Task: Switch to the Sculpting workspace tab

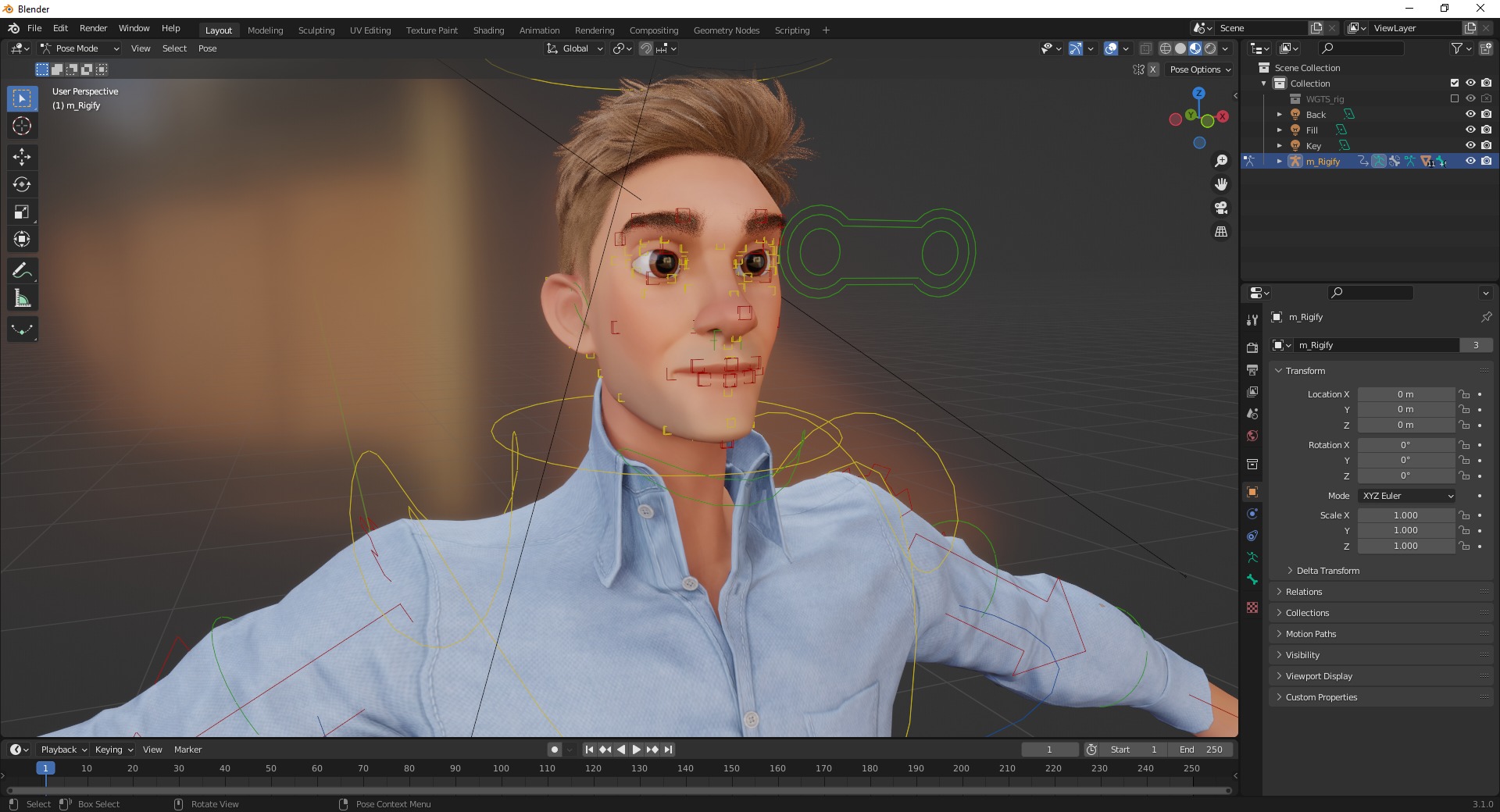Action: 316,30
